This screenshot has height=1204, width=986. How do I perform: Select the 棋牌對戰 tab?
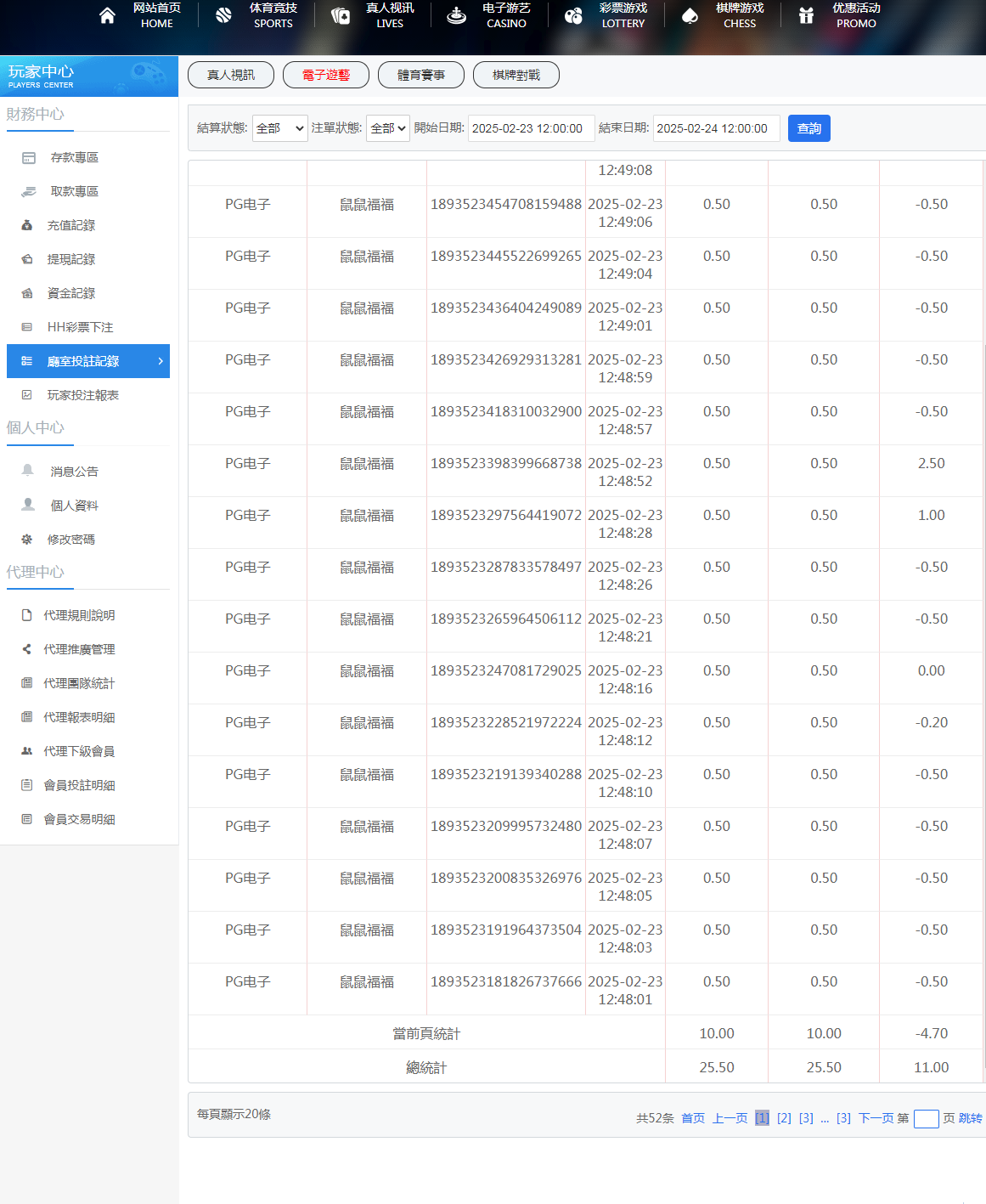[x=516, y=75]
